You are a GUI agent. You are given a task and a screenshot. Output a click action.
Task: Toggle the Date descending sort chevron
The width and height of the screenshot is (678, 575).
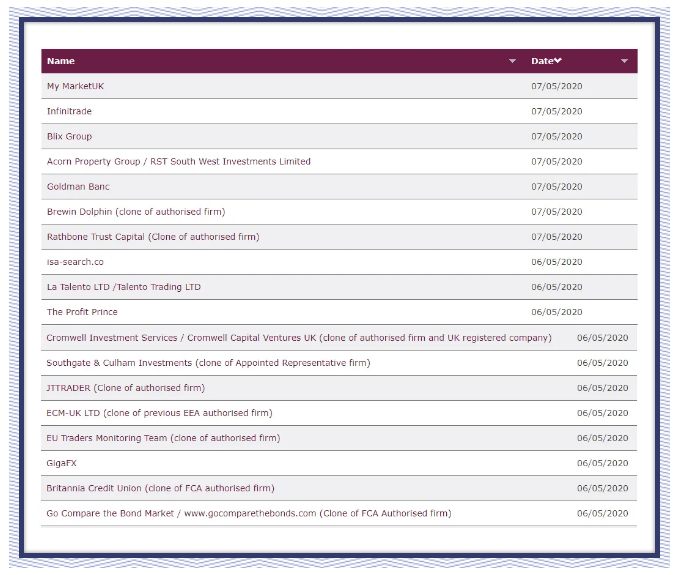coord(558,61)
